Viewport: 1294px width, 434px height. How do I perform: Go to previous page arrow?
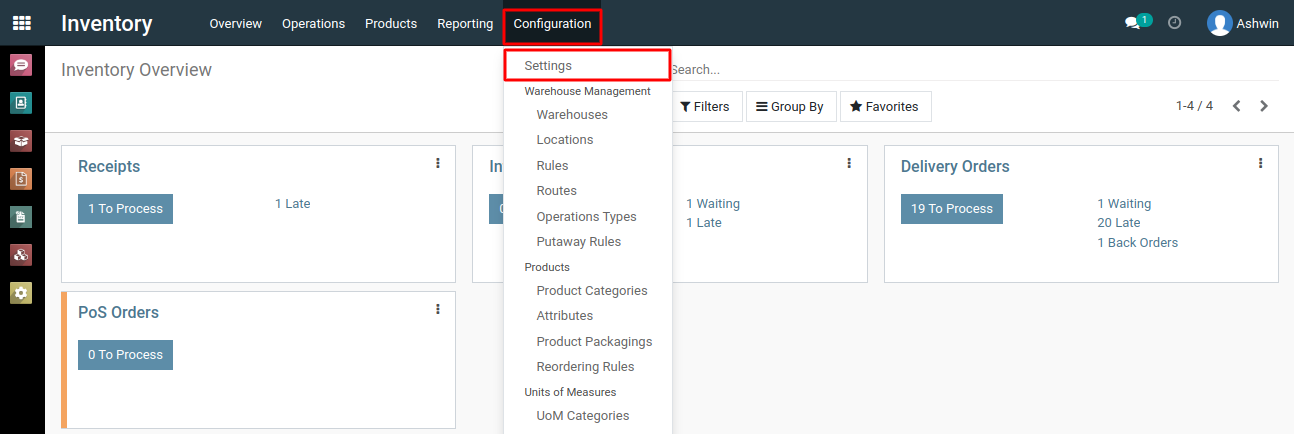[1237, 106]
